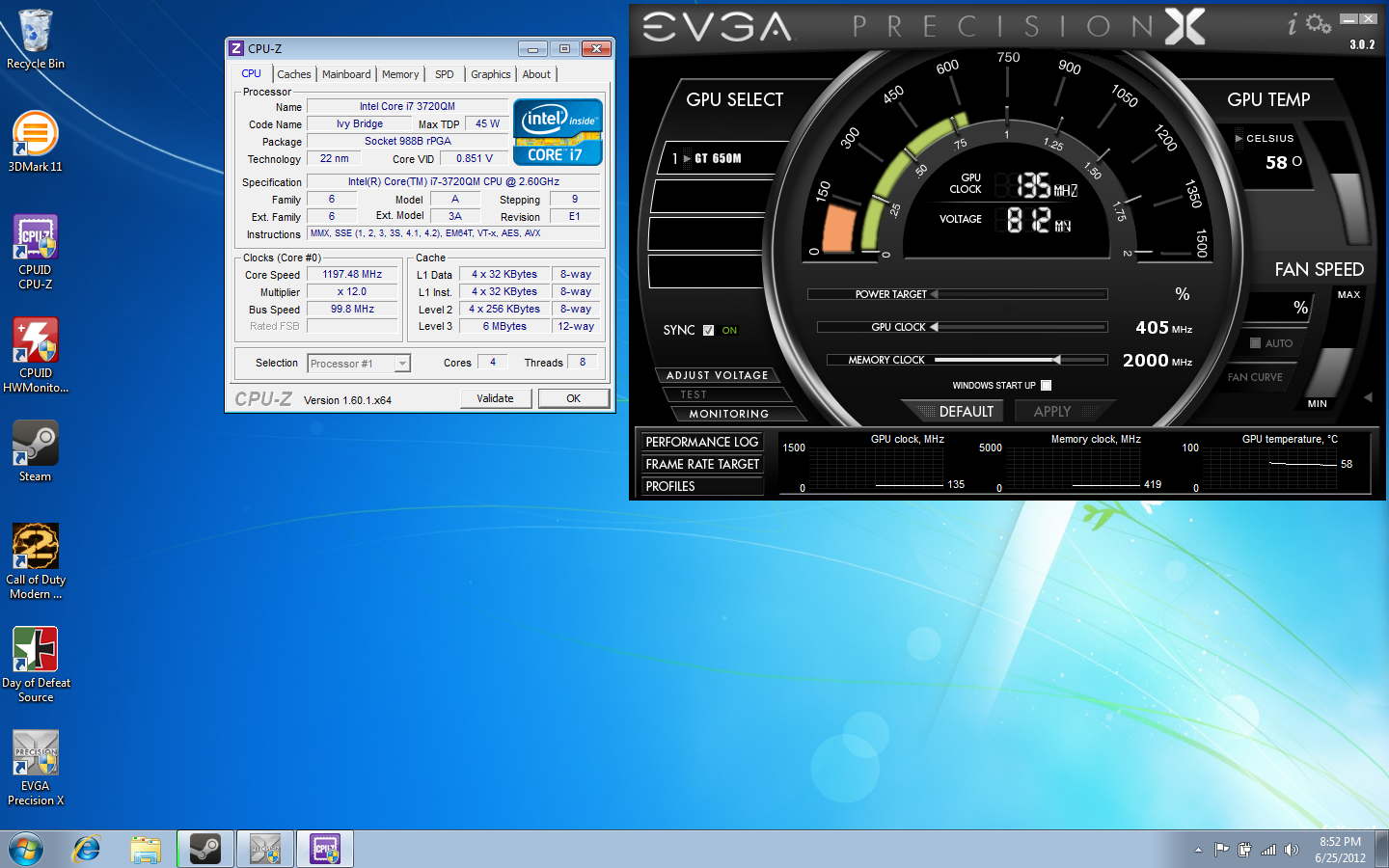The image size is (1389, 868).
Task: Adjust the POWER TARGET slider
Action: pyautogui.click(x=958, y=294)
